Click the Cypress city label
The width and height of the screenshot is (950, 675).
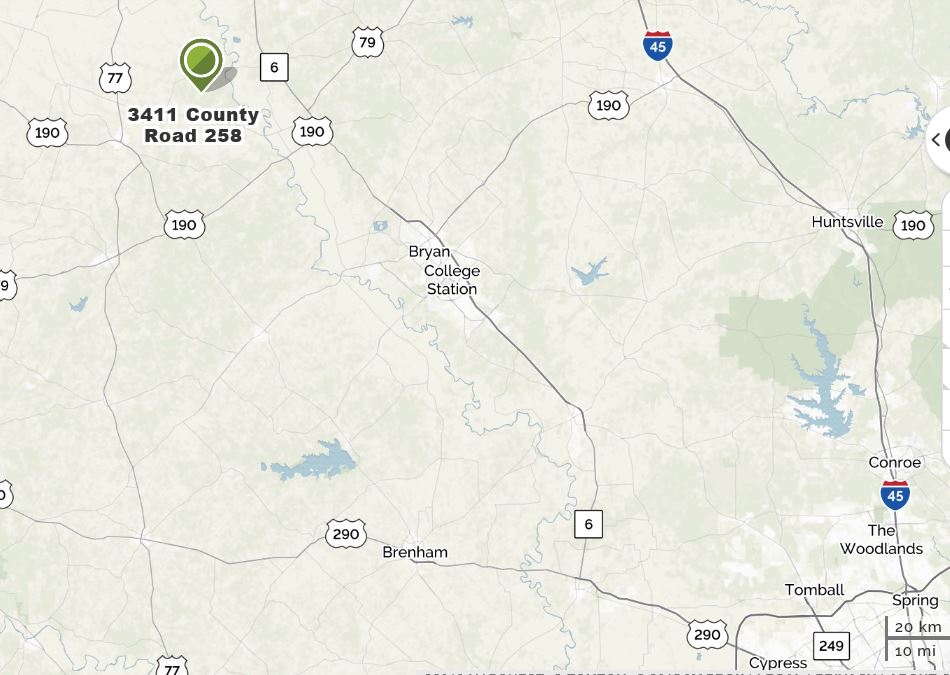pyautogui.click(x=778, y=663)
